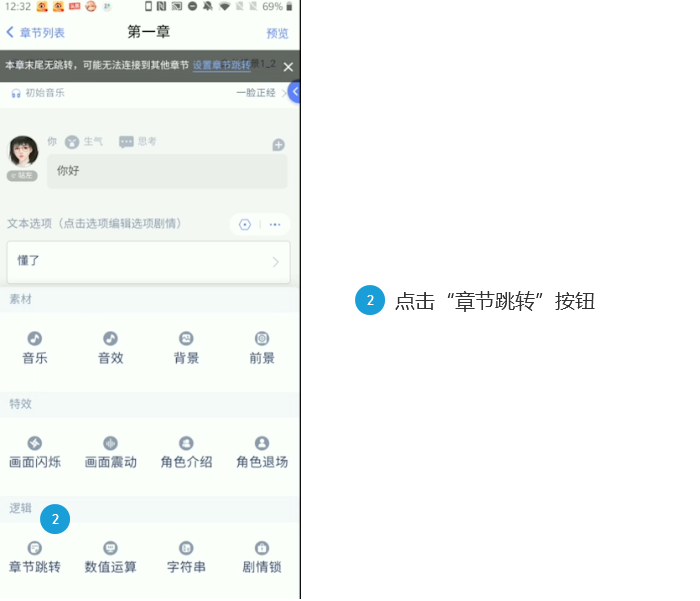Viewport: 700px width, 601px height.
Task: Change character position 站左 tag
Action: (22, 175)
